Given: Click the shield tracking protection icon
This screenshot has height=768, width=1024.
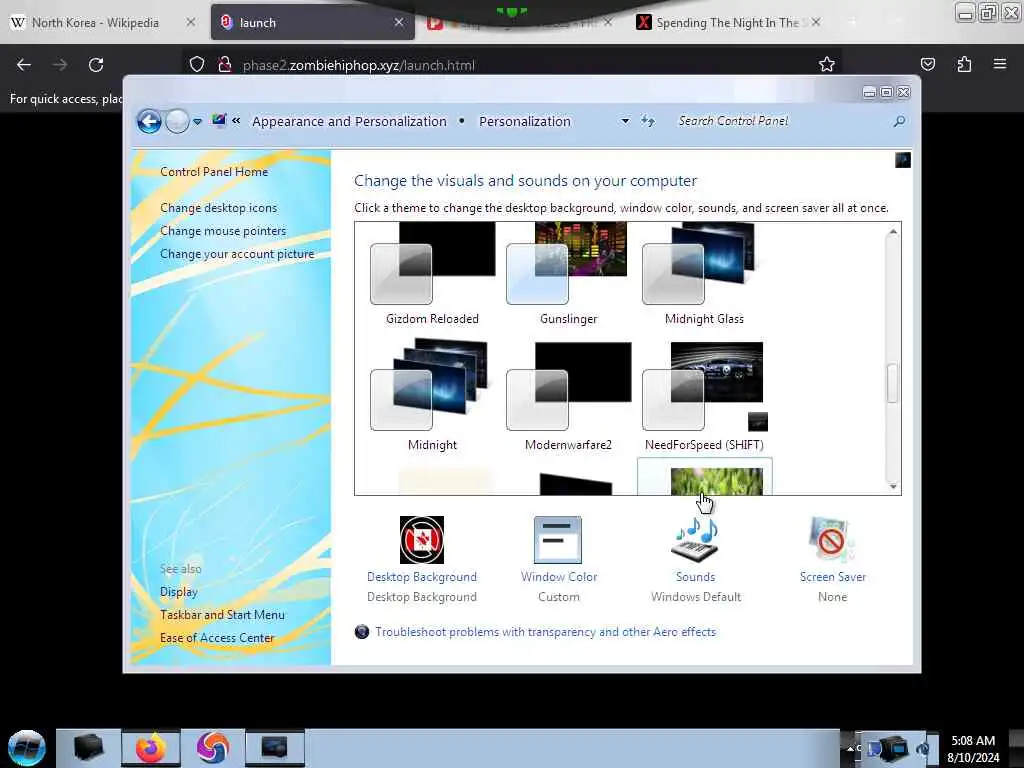Looking at the screenshot, I should (197, 65).
